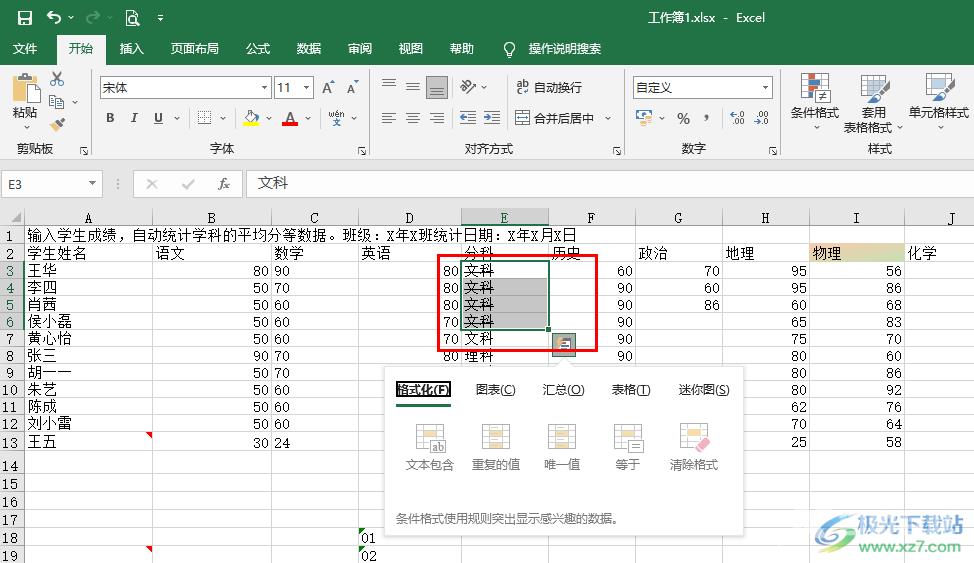Open number format 自定义 dropdown
The image size is (974, 563).
[765, 88]
